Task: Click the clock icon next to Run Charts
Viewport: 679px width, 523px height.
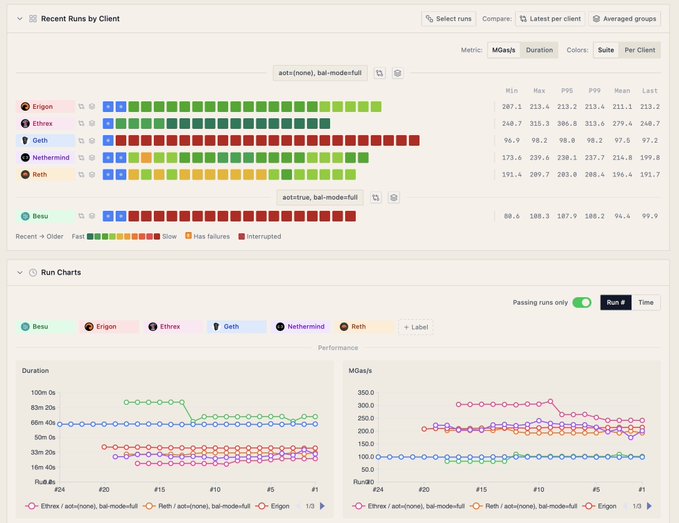Action: (32, 272)
